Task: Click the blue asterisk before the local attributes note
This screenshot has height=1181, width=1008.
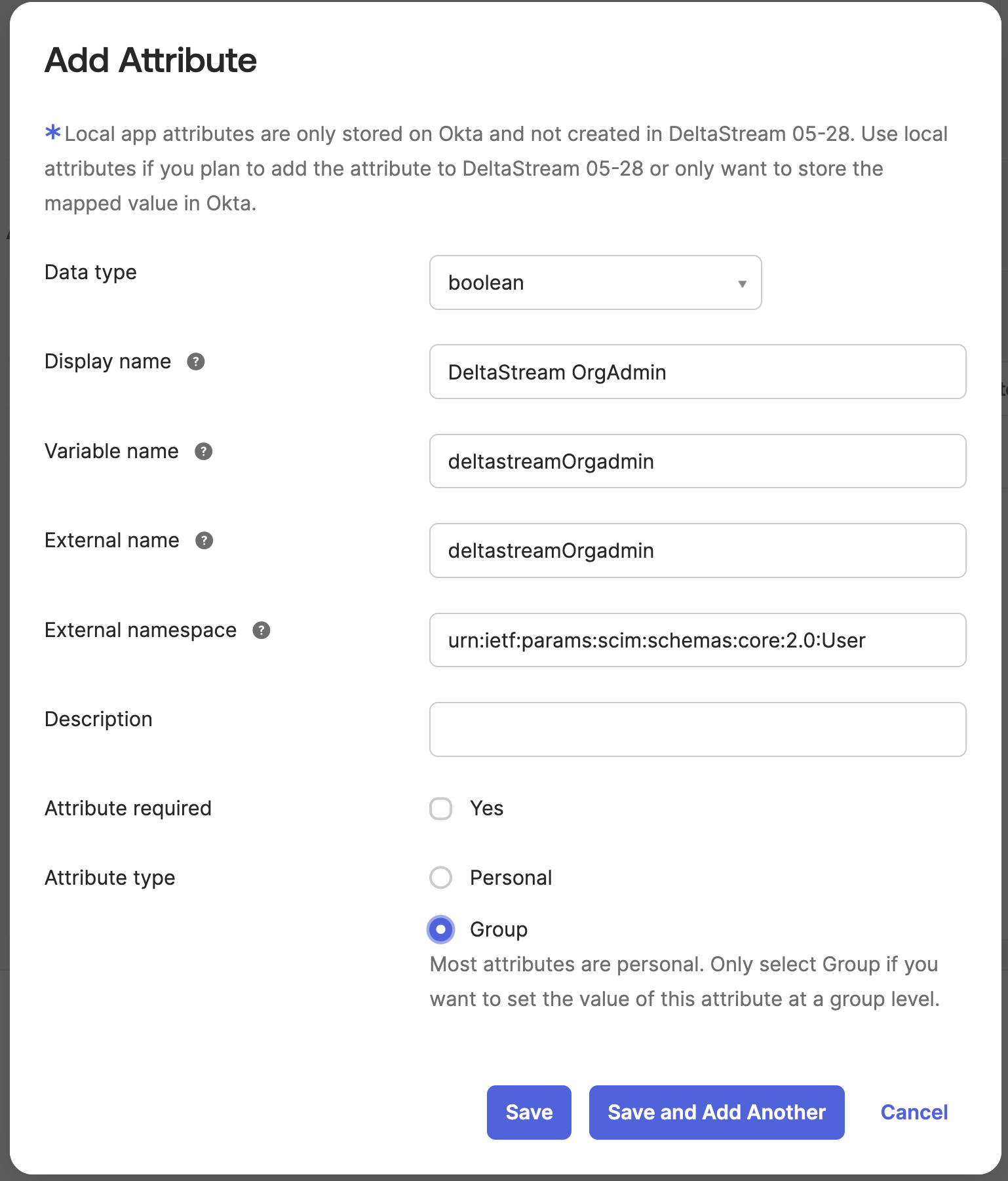Action: pyautogui.click(x=52, y=132)
